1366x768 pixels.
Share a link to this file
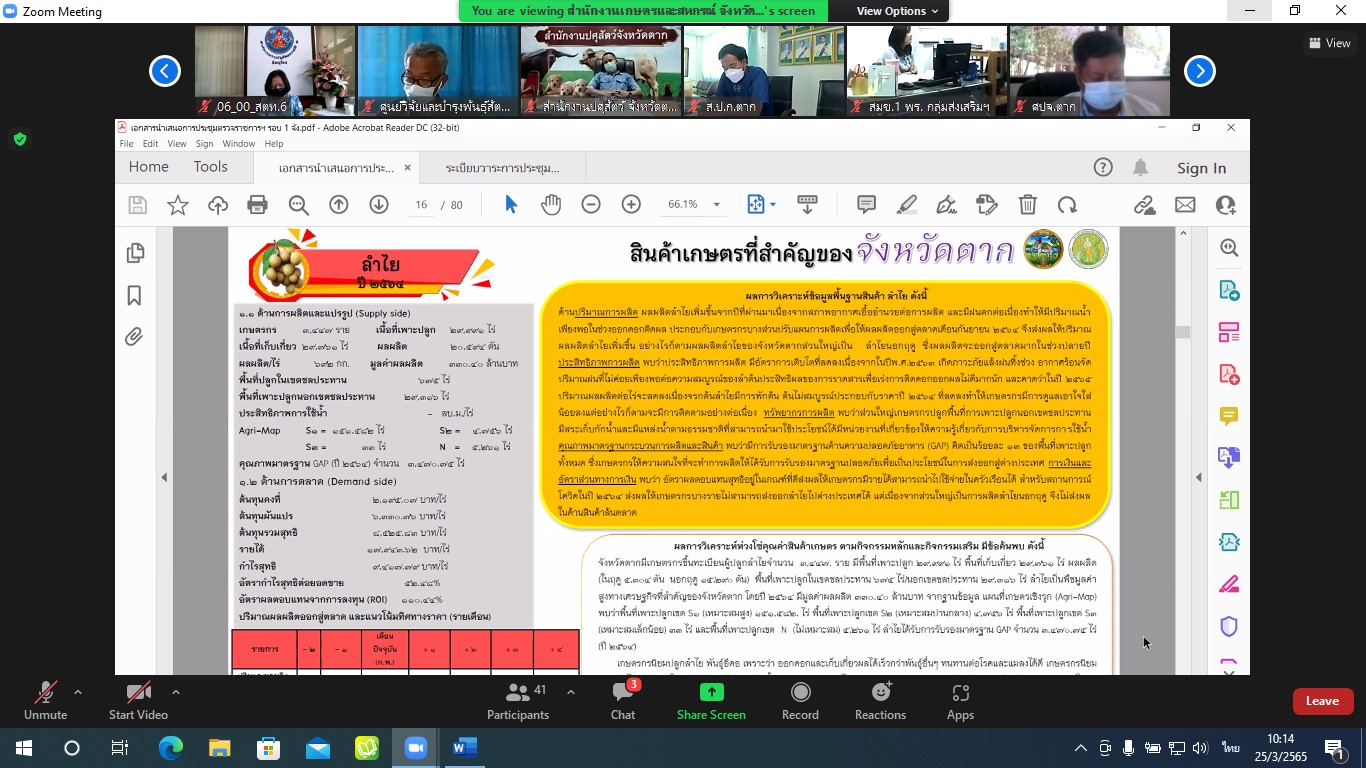point(1145,204)
